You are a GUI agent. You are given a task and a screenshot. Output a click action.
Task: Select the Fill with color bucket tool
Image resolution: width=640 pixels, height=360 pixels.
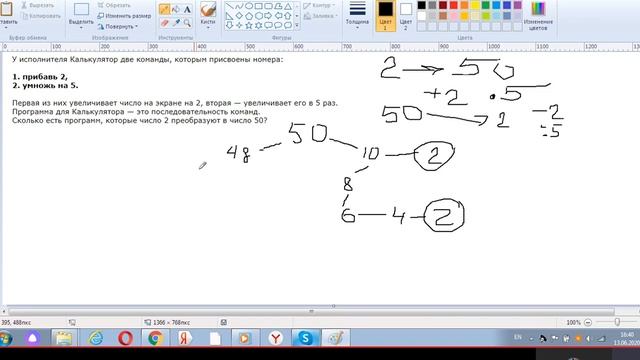point(176,9)
